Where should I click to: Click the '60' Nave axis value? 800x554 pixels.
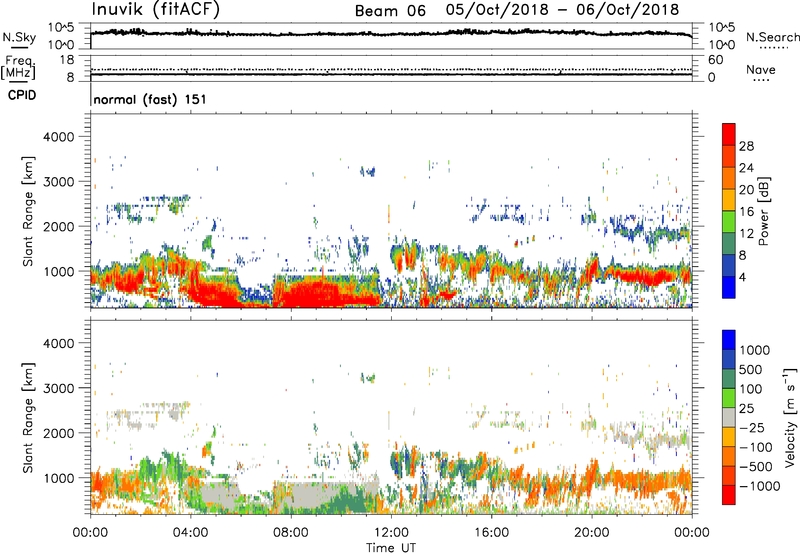click(715, 60)
